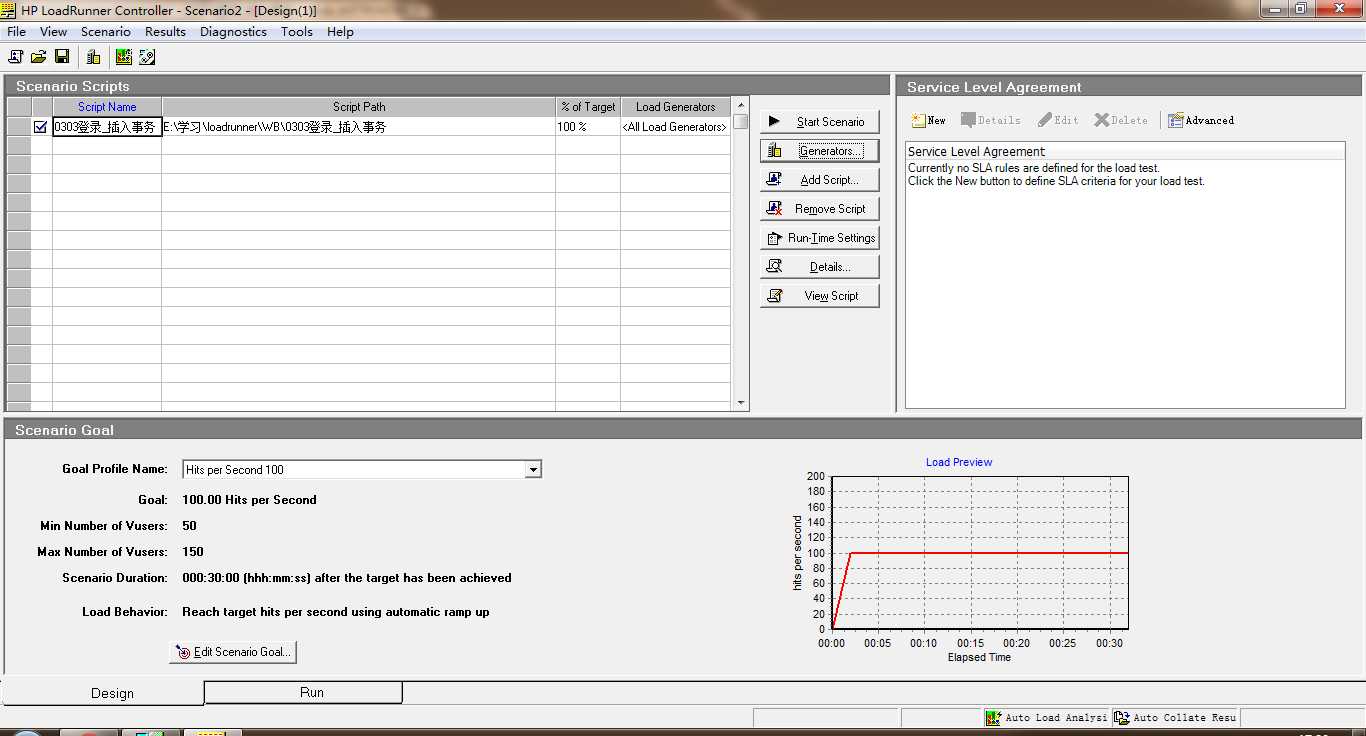Open the Goal Profile Name dropdown
1366x736 pixels.
tap(533, 469)
